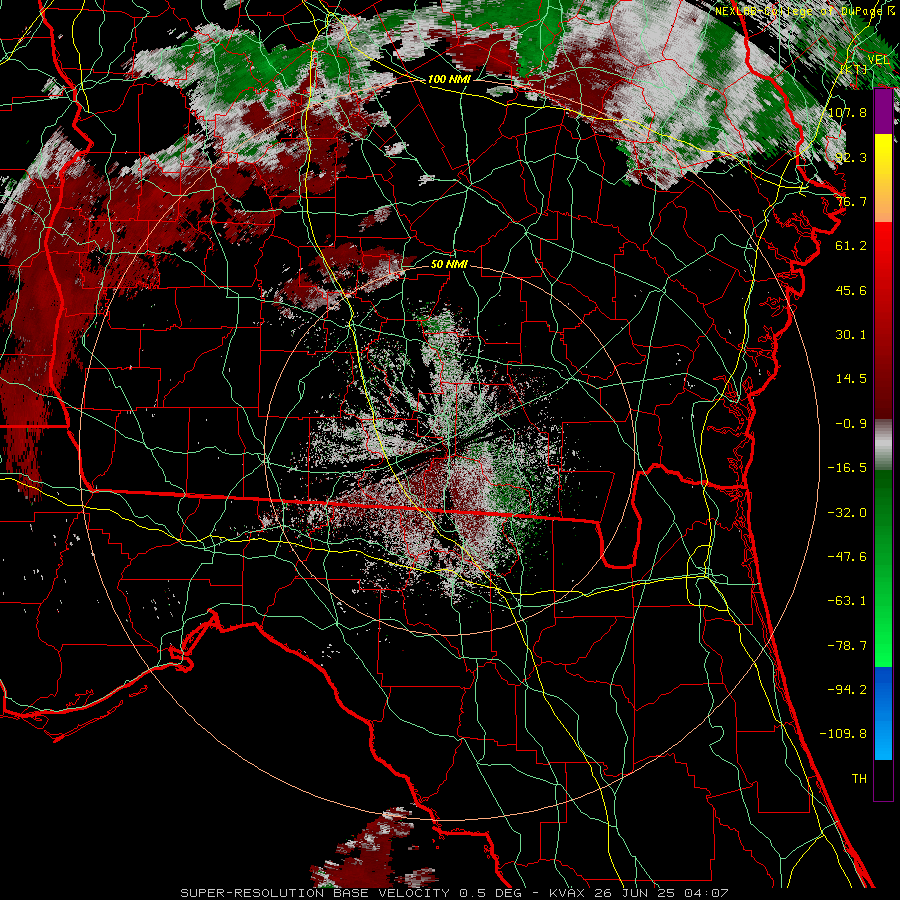The image size is (900, 900).
Task: Click the -0.9 value on velocity scale
Action: pos(851,424)
